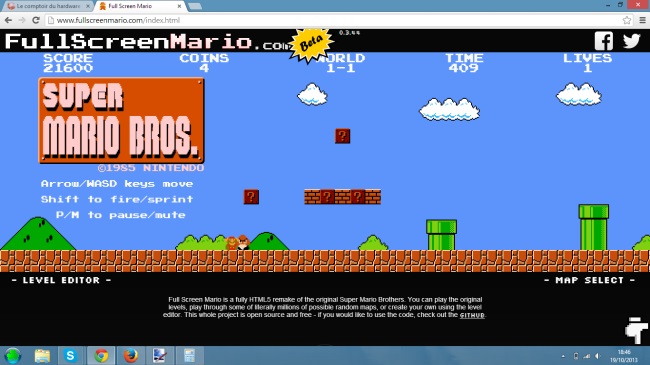The image size is (650, 365).
Task: Click the TIME 409 counter
Action: point(464,63)
